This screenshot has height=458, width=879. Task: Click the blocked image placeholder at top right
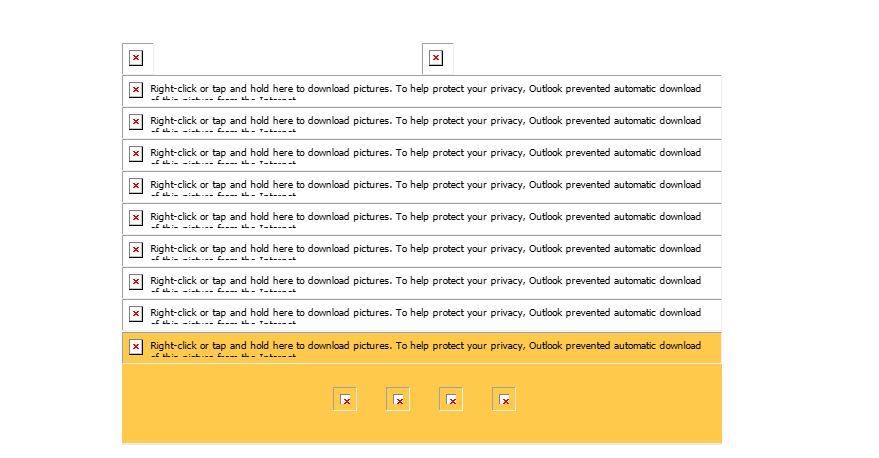(436, 58)
